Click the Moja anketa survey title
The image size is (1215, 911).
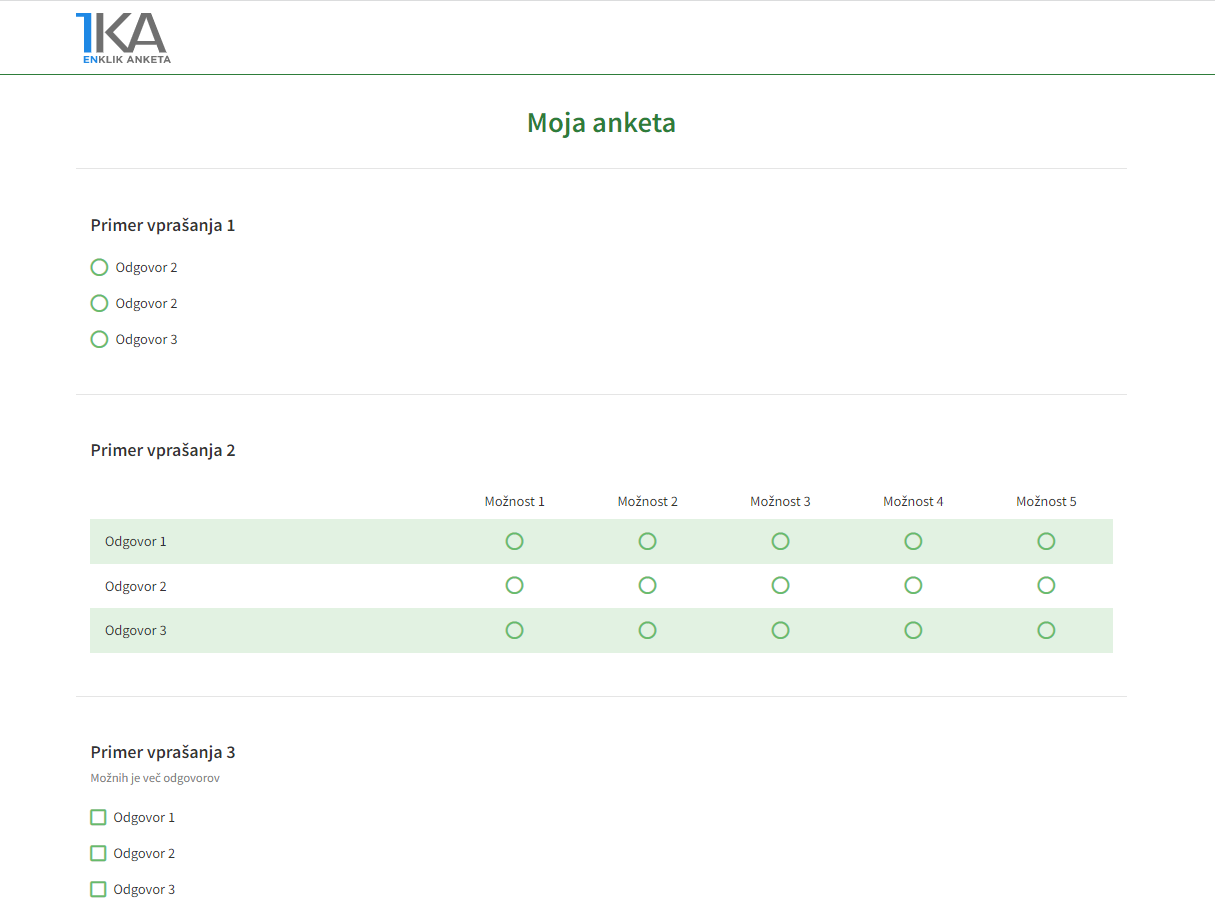(x=601, y=123)
